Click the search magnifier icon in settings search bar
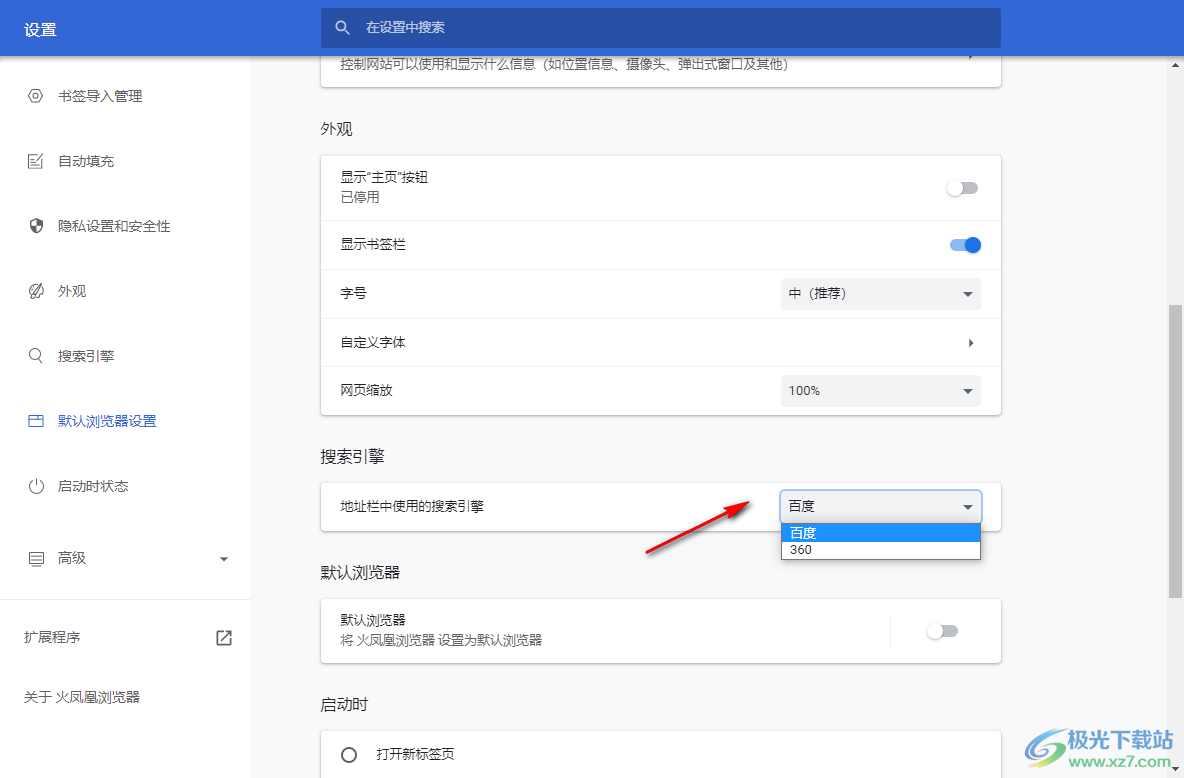The height and width of the screenshot is (778, 1184). click(x=343, y=28)
